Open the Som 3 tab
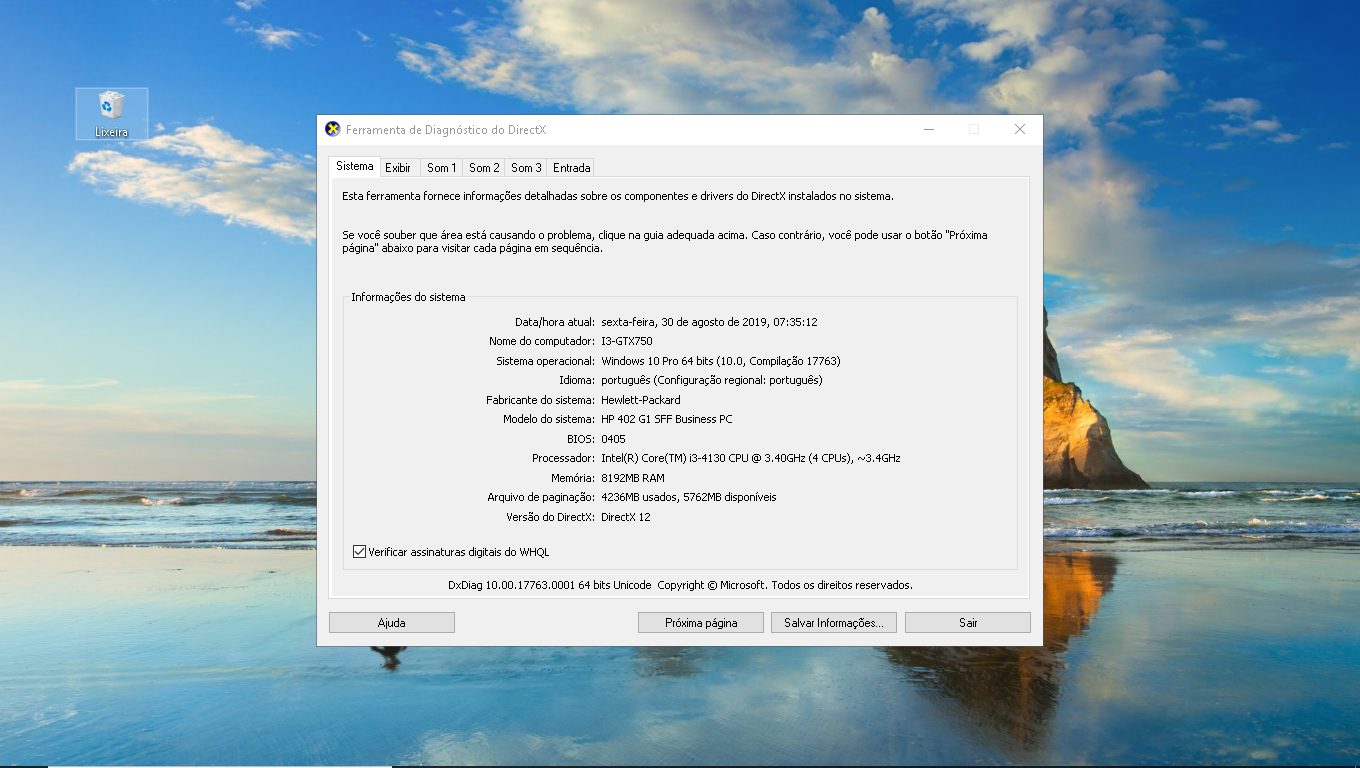Viewport: 1360px width, 768px height. point(526,168)
